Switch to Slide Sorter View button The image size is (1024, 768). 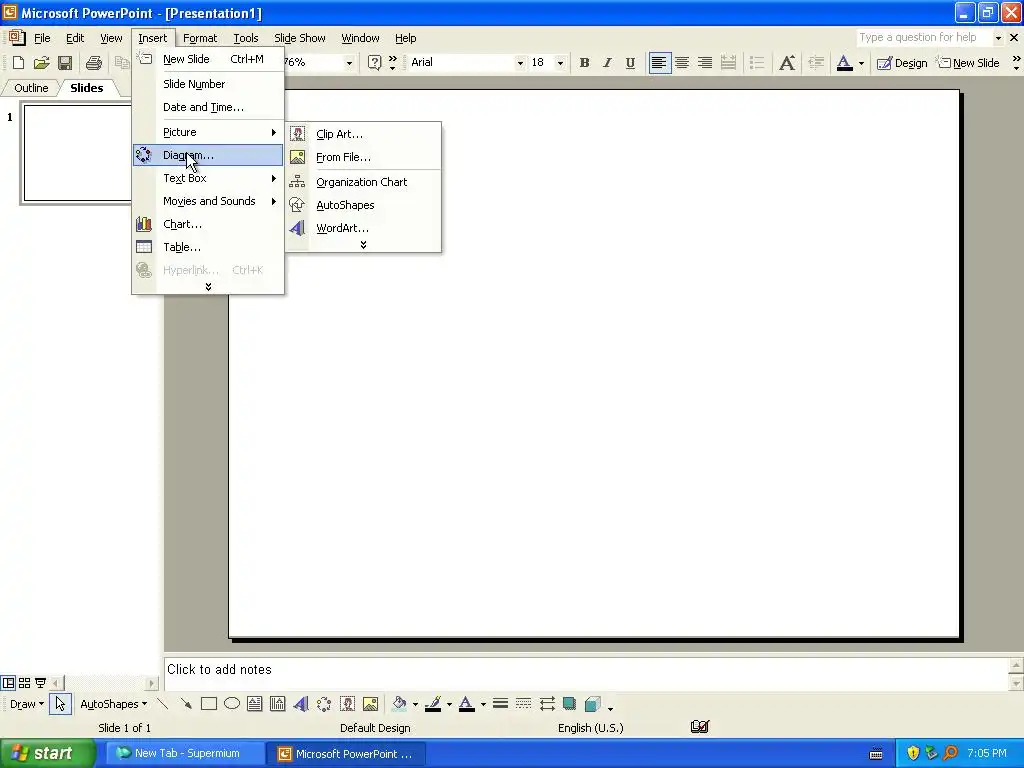(24, 683)
